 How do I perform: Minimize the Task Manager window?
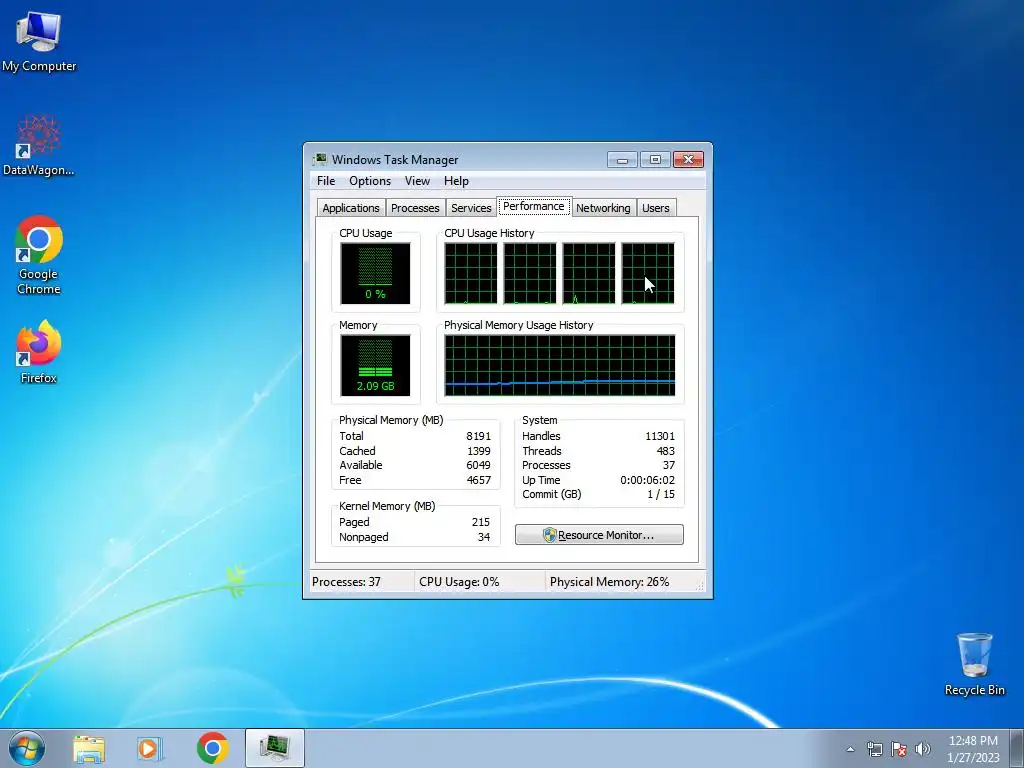coord(622,159)
